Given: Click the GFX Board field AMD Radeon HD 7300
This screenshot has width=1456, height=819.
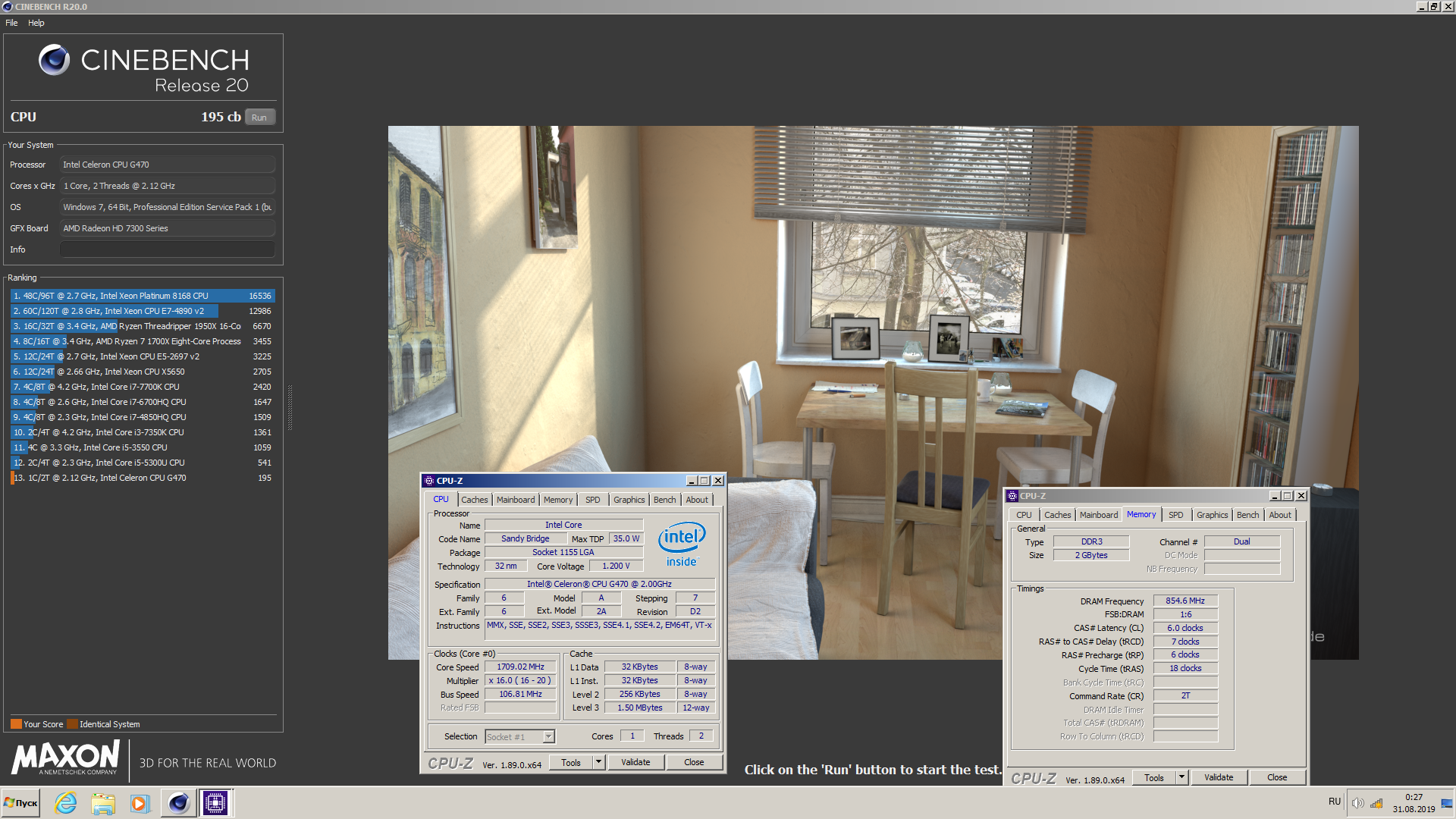Looking at the screenshot, I should 167,228.
